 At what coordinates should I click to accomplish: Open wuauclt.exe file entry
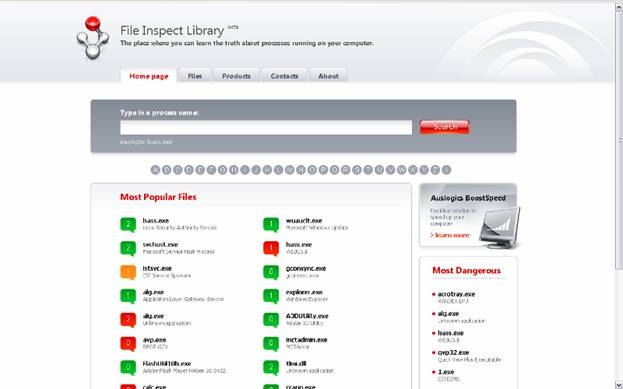pos(304,221)
